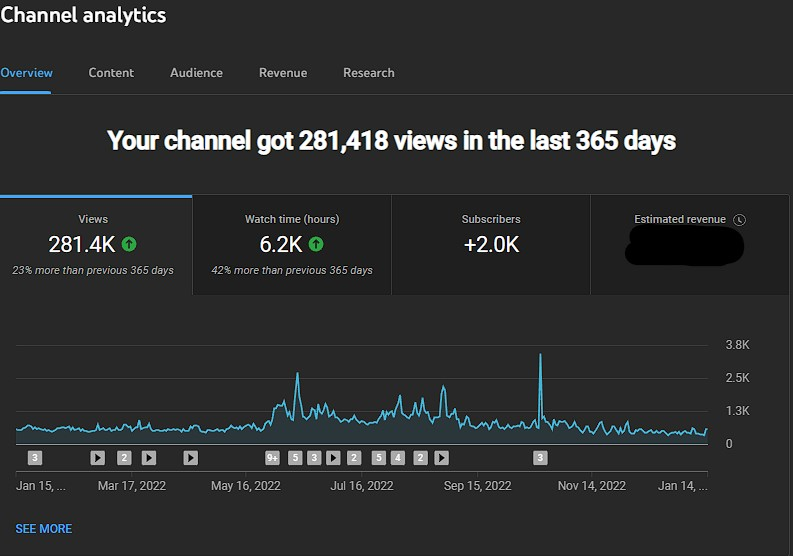Click the 281,418 views headline
This screenshot has width=793, height=556.
click(x=391, y=140)
